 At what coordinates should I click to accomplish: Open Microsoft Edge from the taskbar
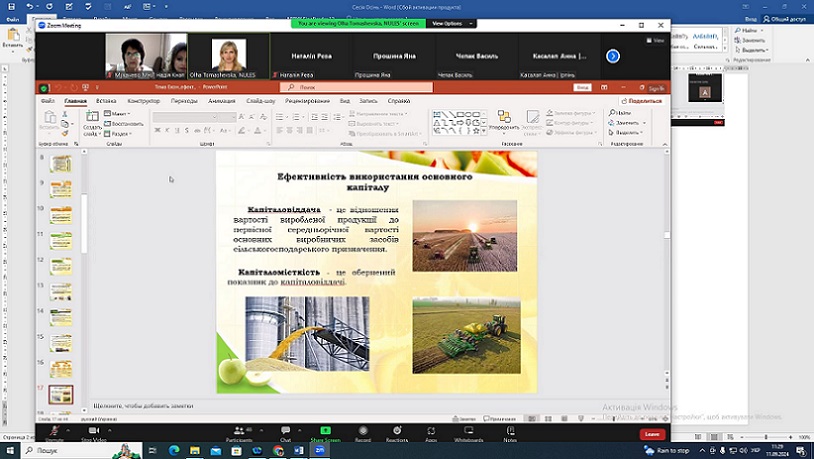(174, 450)
